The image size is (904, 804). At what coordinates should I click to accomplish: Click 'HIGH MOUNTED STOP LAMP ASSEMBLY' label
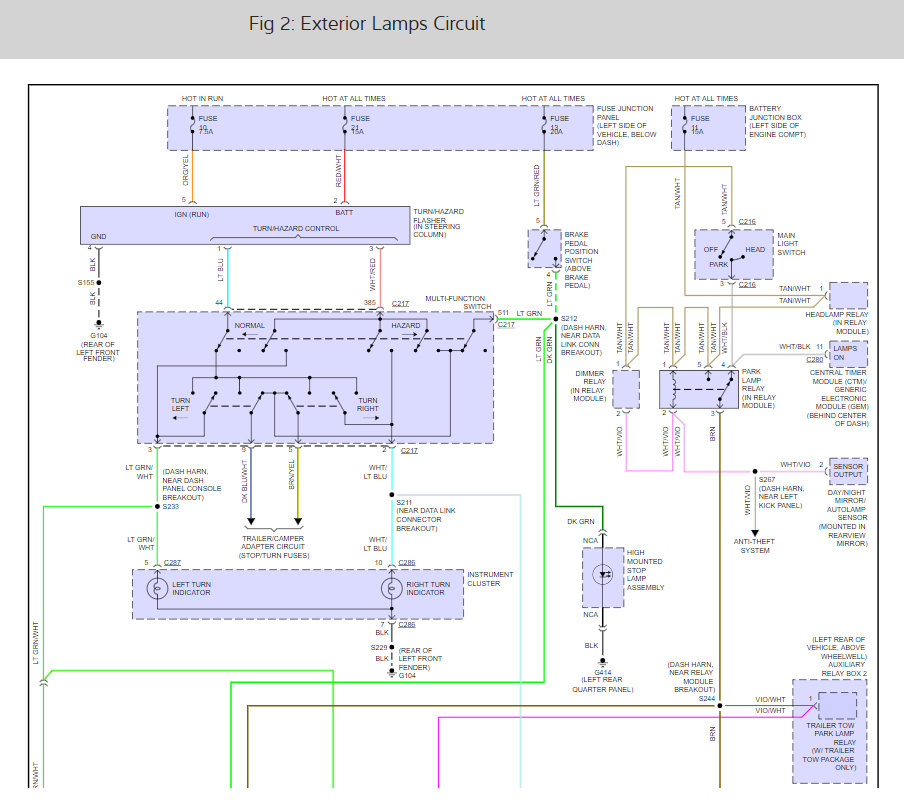pyautogui.click(x=645, y=570)
